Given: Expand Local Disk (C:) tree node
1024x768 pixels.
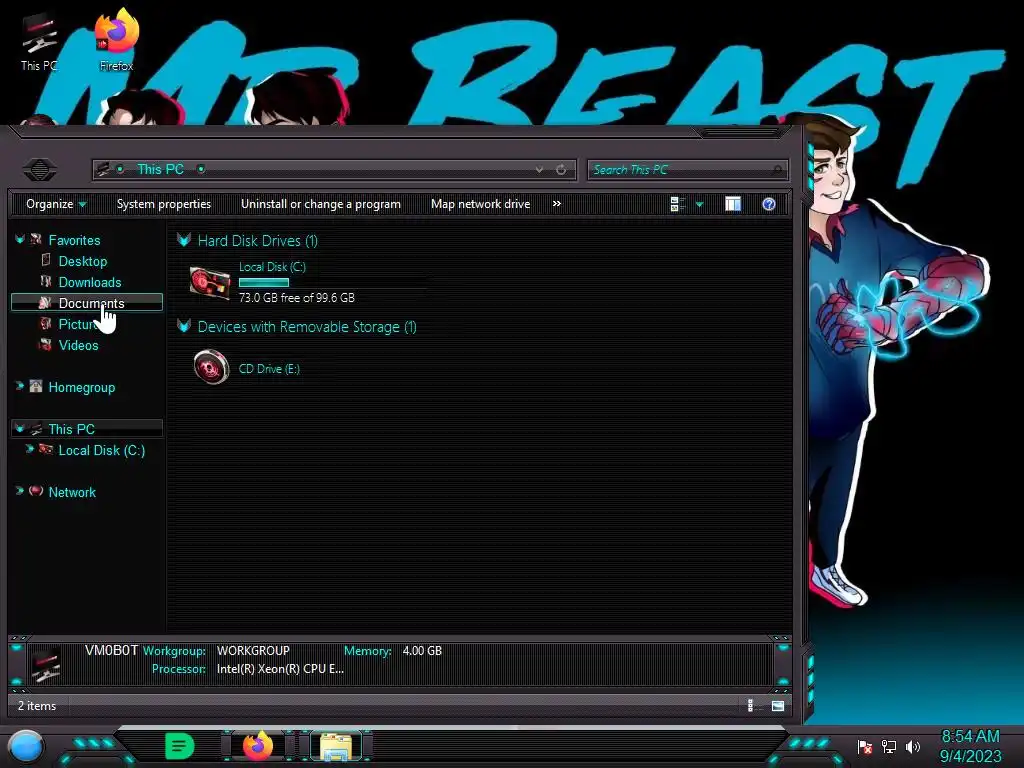Looking at the screenshot, I should click(29, 449).
